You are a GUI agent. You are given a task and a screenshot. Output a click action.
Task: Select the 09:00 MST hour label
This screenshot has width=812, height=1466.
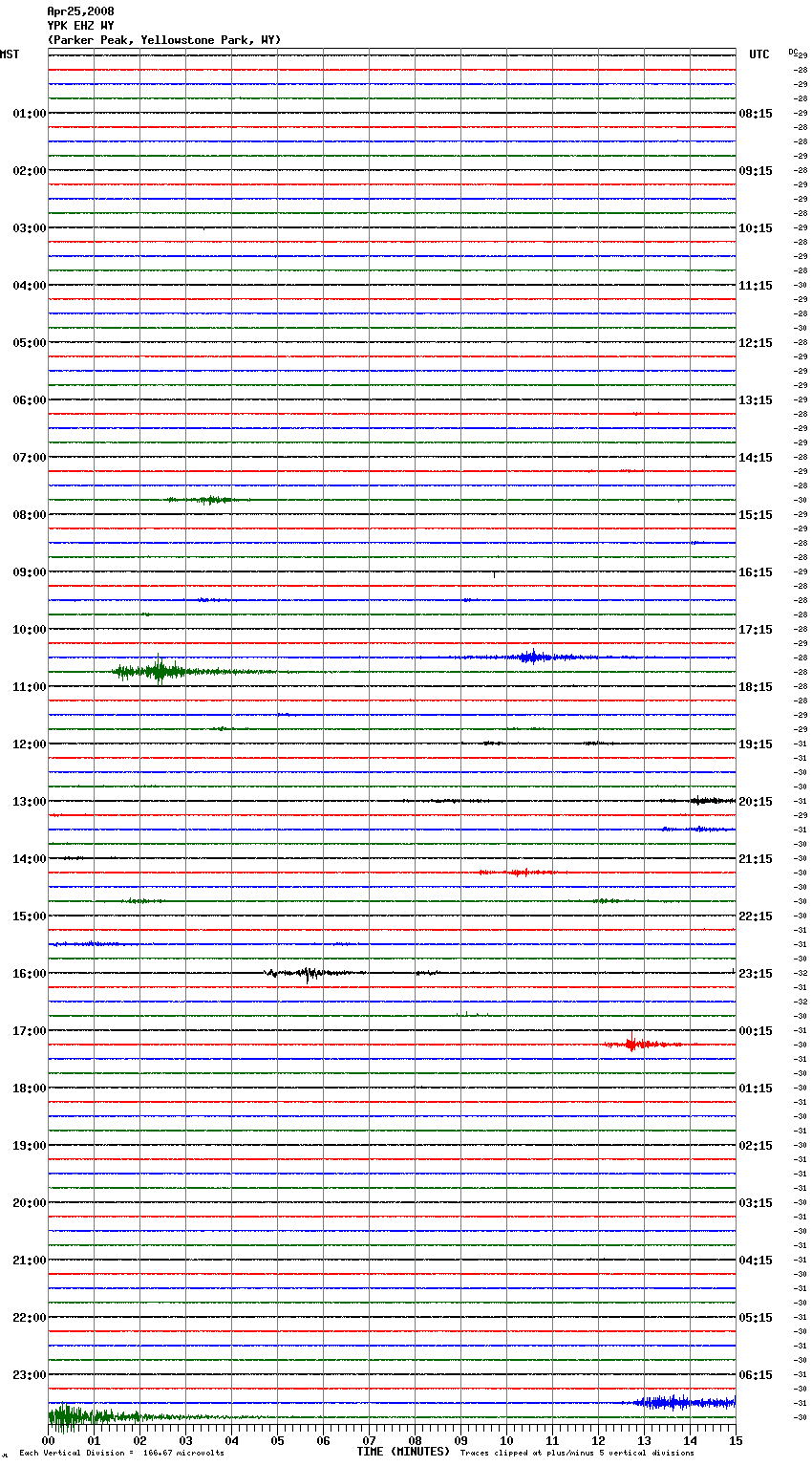click(30, 572)
